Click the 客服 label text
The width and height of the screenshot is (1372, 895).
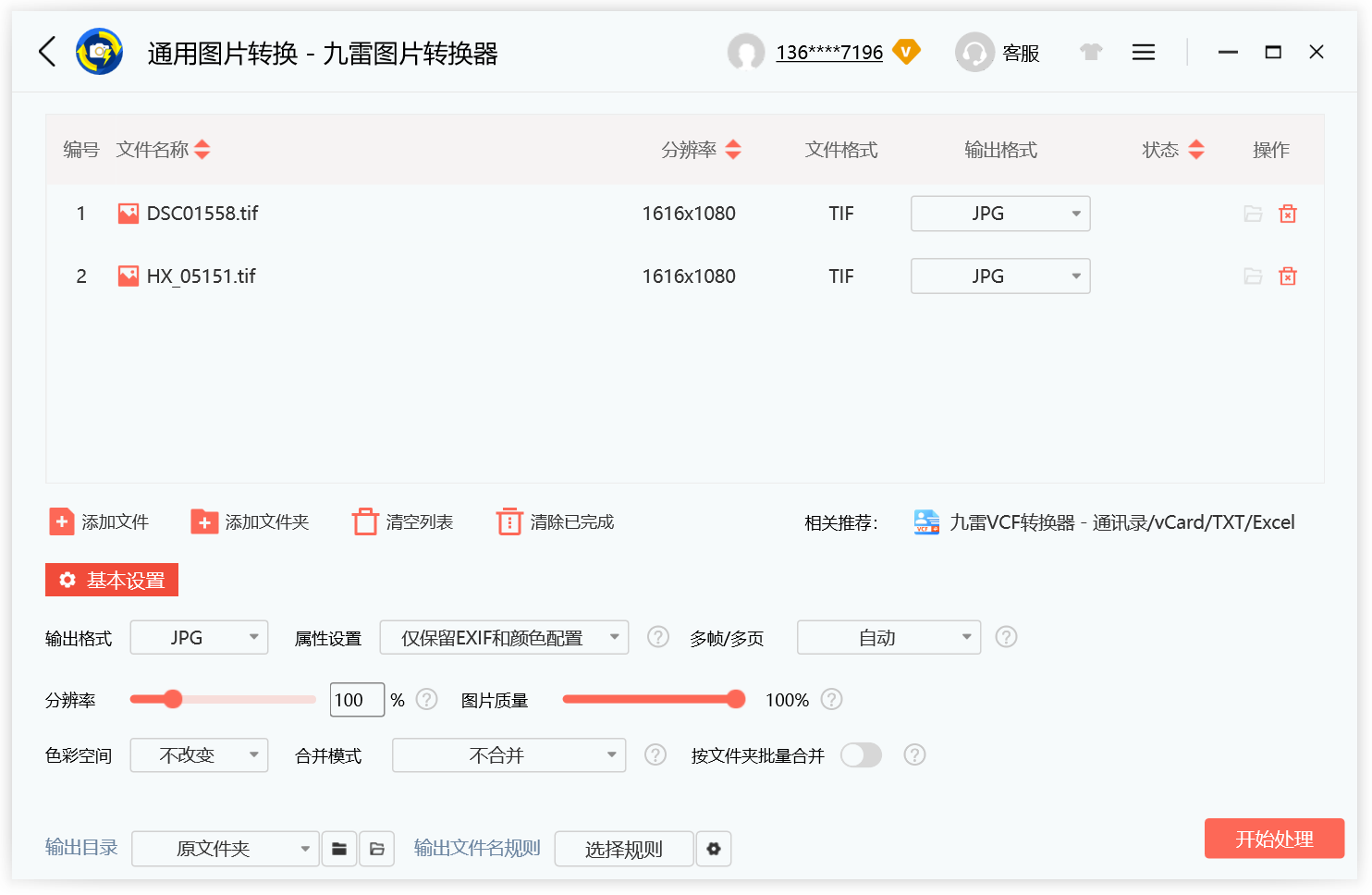(1022, 54)
